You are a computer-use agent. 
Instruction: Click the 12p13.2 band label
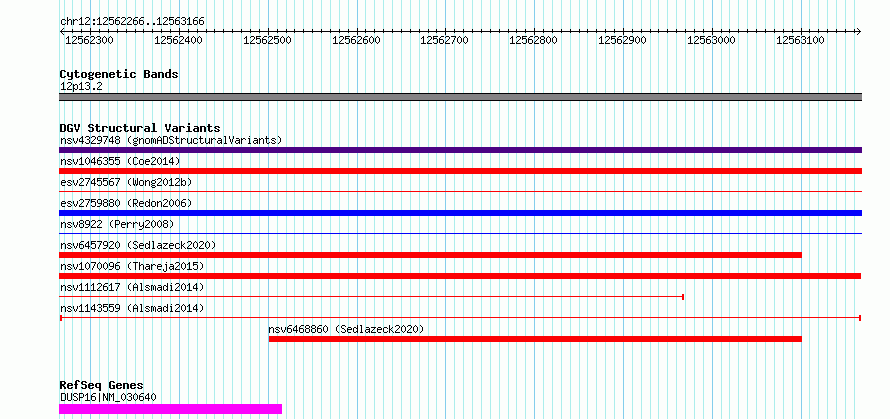81,87
